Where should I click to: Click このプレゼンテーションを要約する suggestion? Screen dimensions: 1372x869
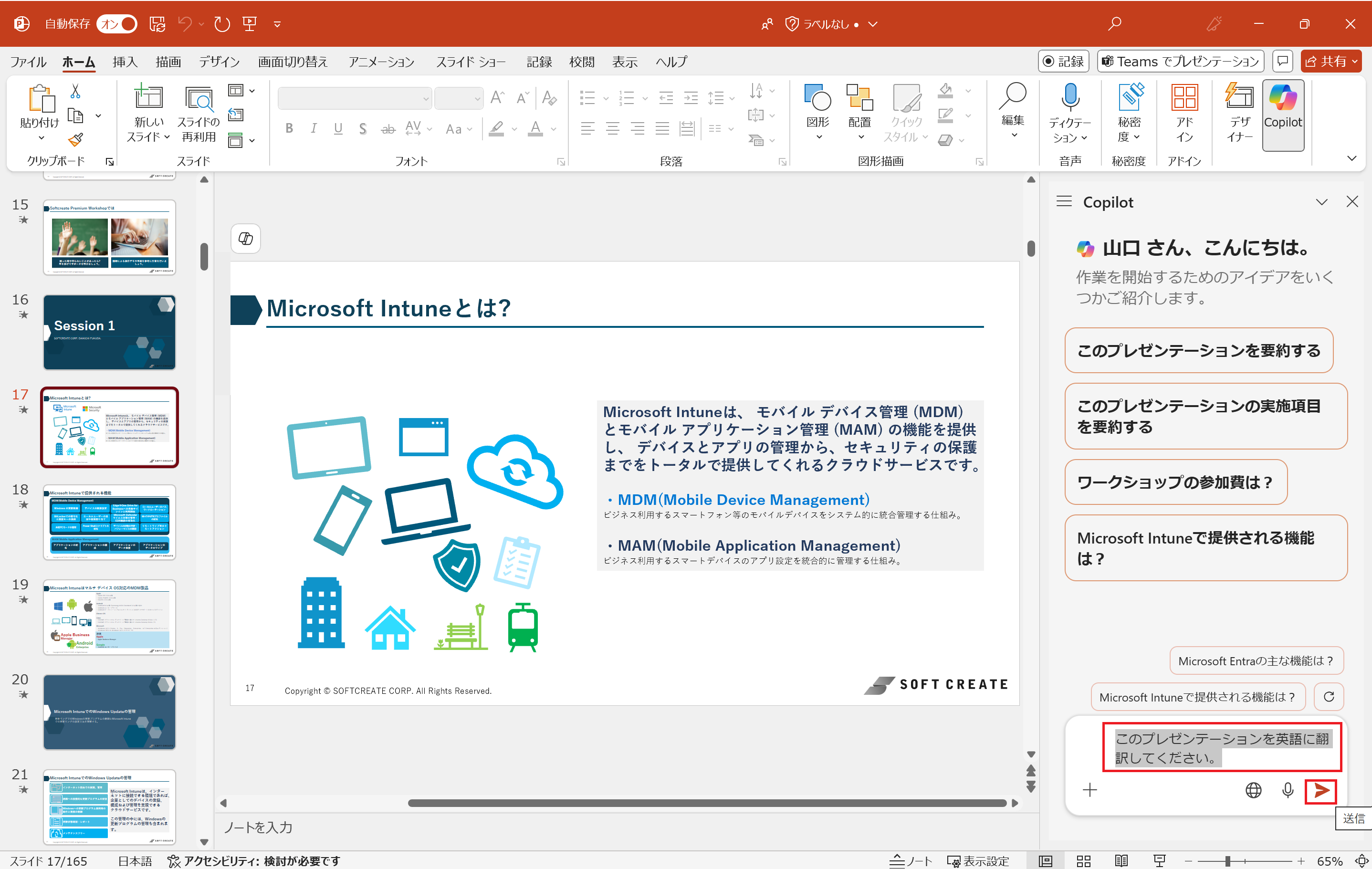point(1198,350)
